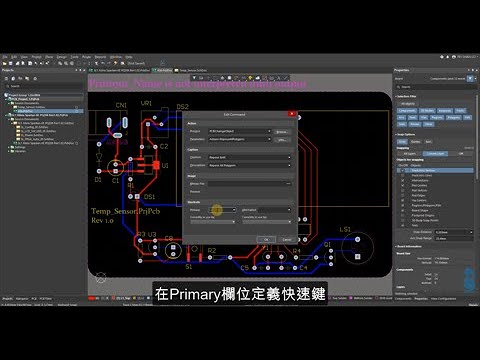480x360 pixels.
Task: Close the Edit Command dialog with red X
Action: click(292, 114)
